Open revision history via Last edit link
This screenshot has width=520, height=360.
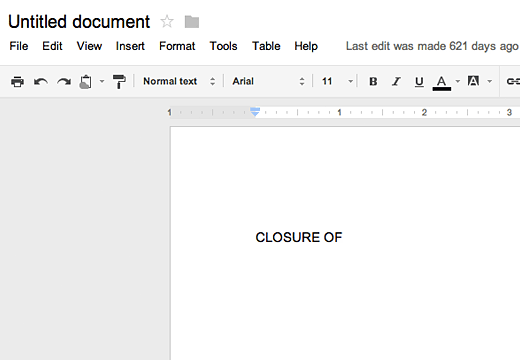[432, 46]
